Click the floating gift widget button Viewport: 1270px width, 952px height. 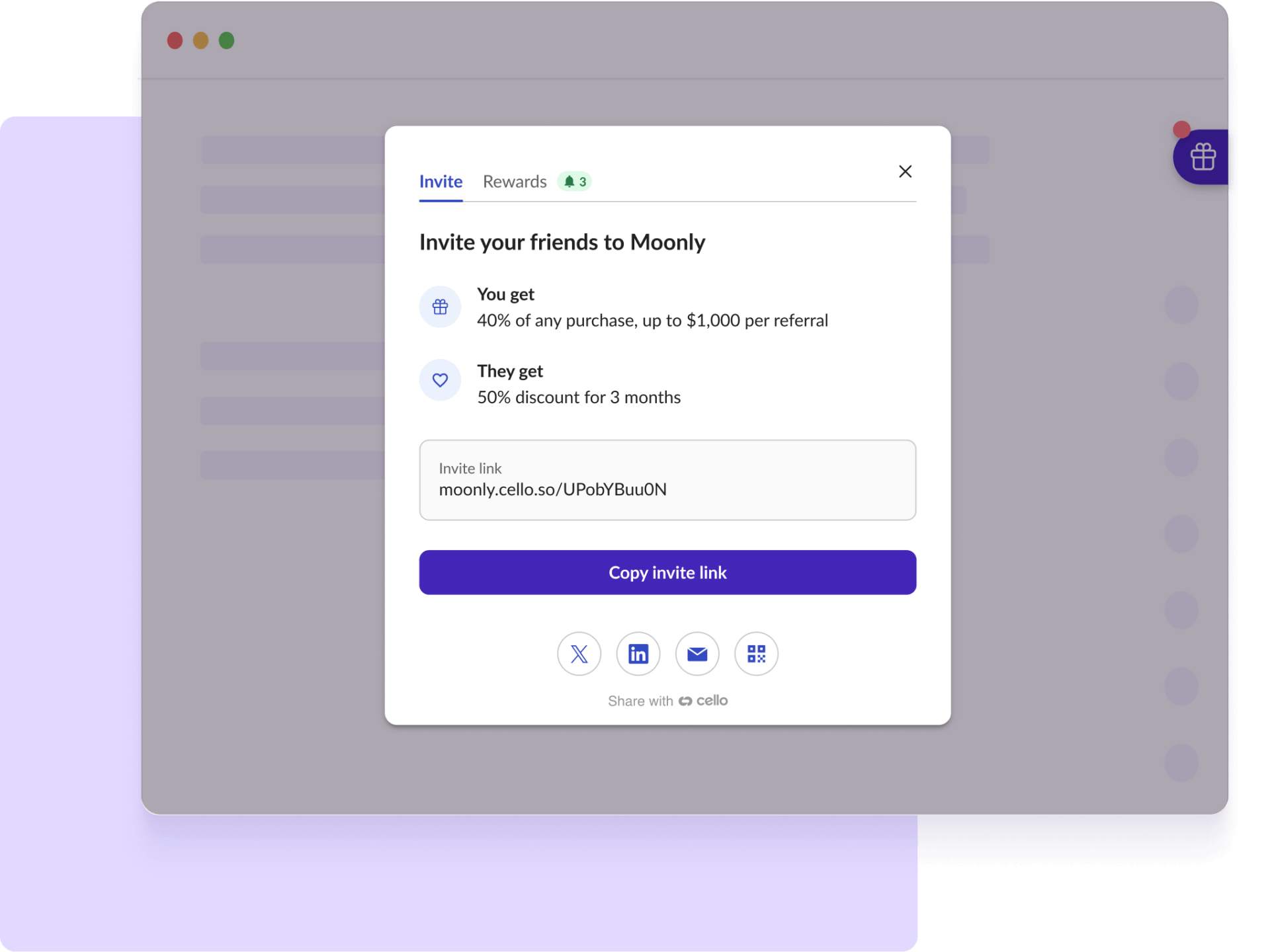coord(1202,157)
